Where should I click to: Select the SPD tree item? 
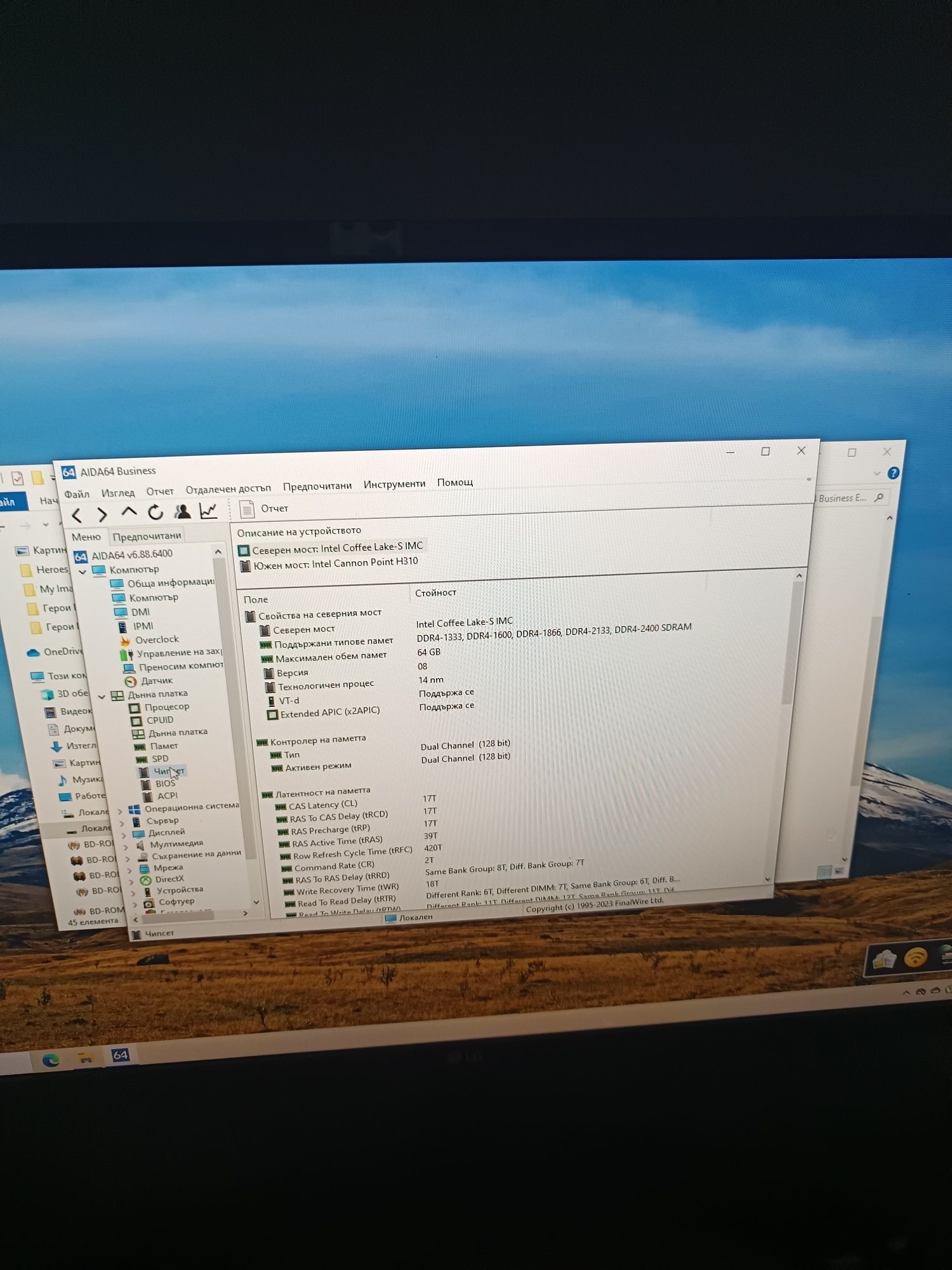pyautogui.click(x=152, y=759)
